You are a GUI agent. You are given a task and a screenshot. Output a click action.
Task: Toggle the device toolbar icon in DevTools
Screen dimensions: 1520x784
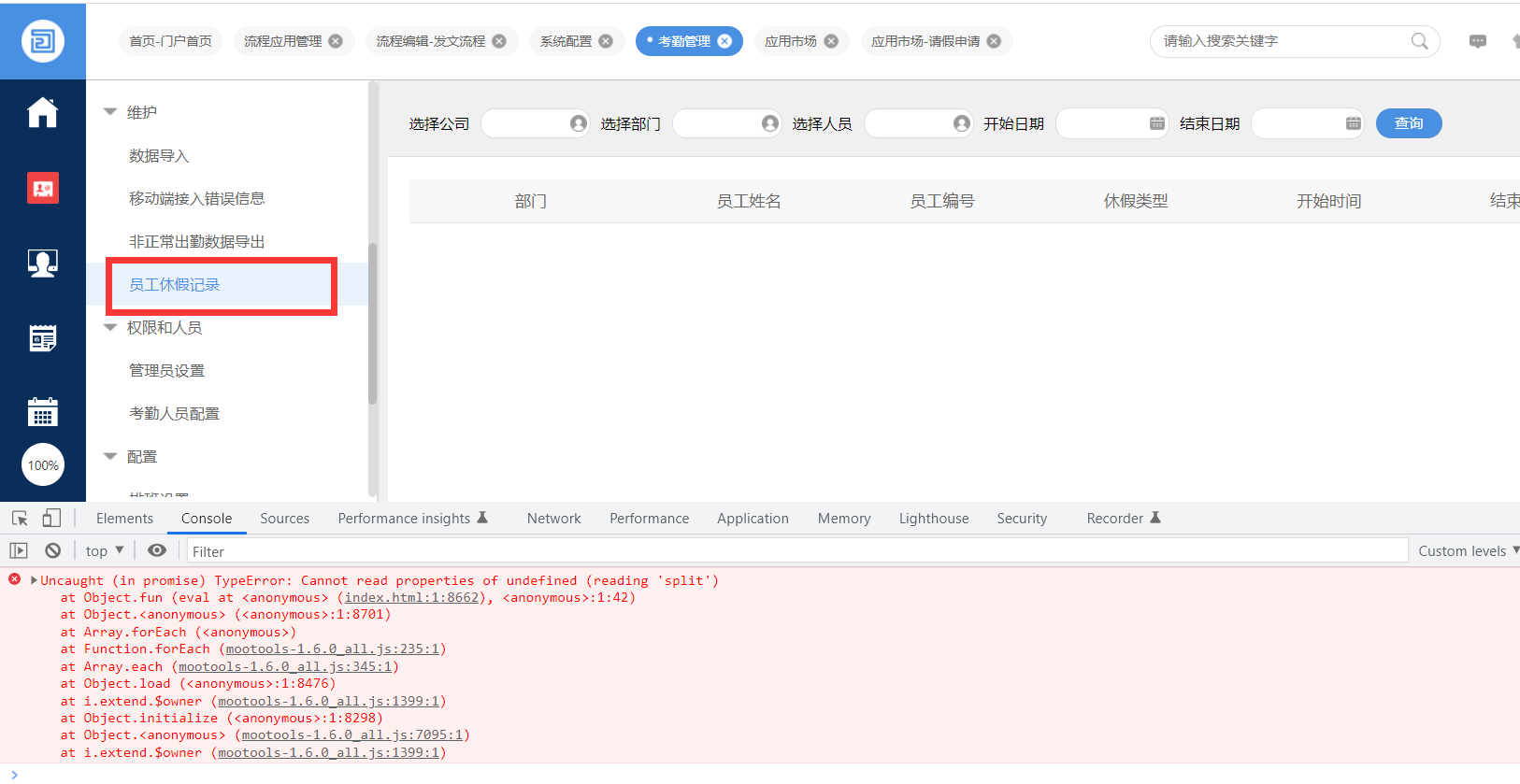[x=51, y=518]
